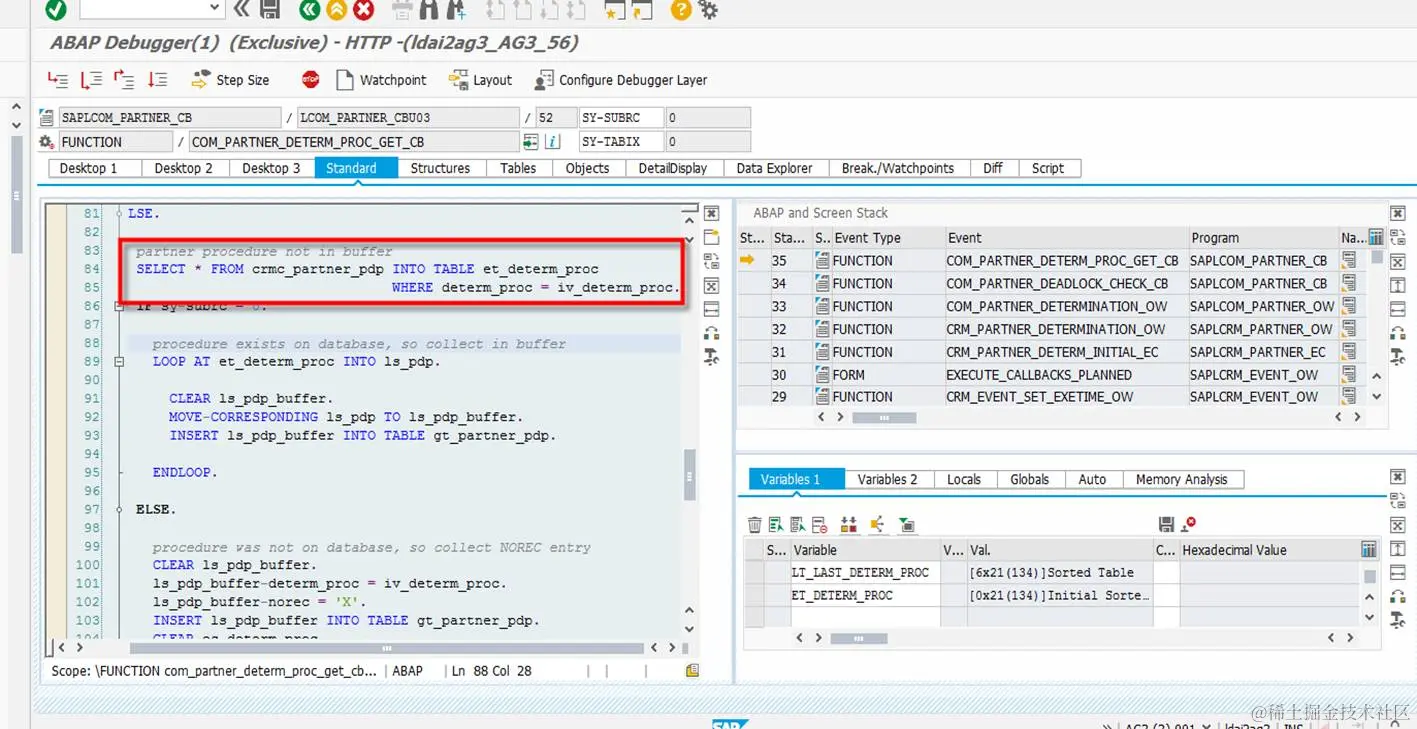The height and width of the screenshot is (729, 1417).
Task: Switch to the Tables tab
Action: [x=518, y=168]
